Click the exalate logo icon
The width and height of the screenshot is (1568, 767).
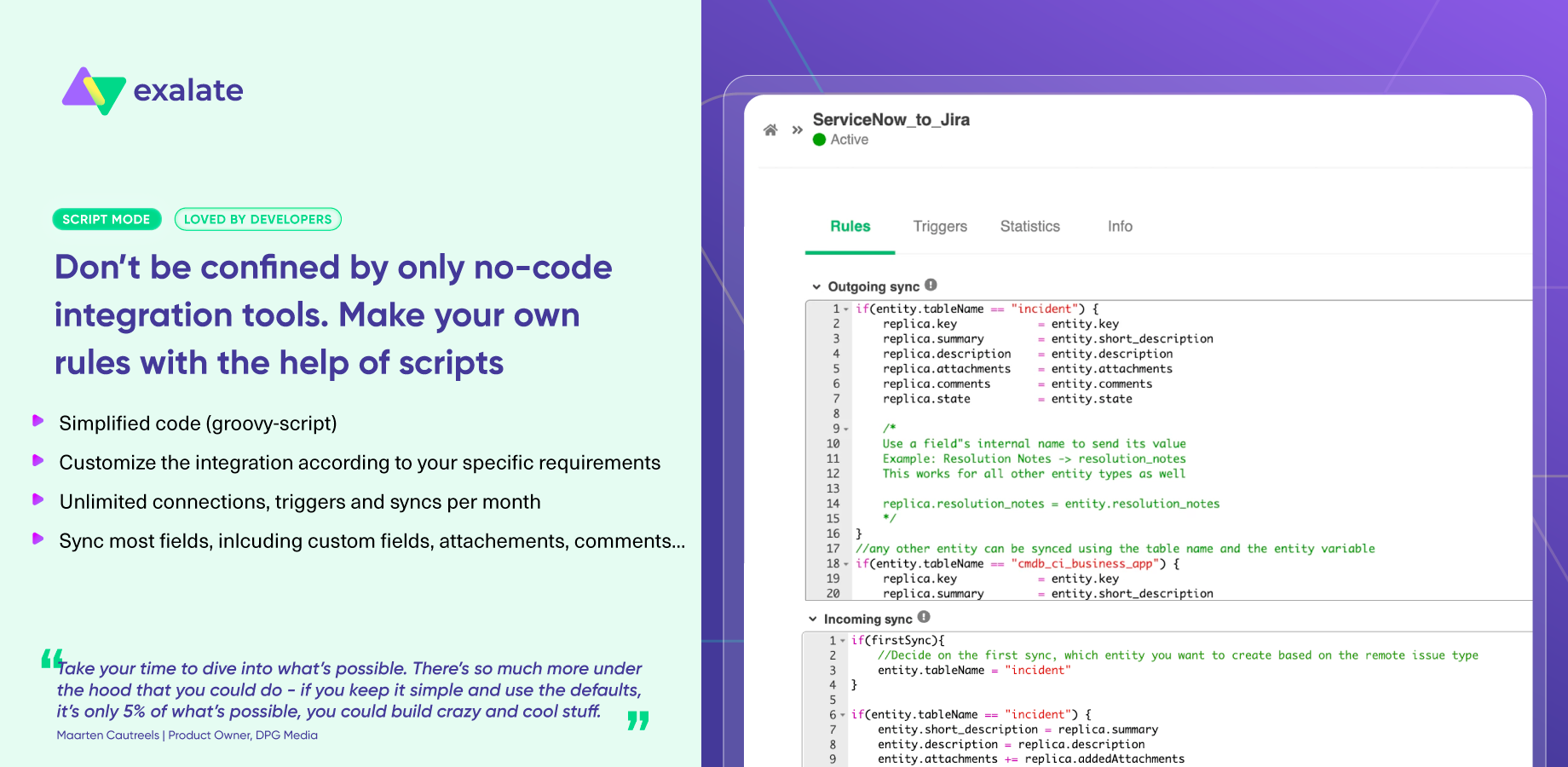click(x=94, y=90)
